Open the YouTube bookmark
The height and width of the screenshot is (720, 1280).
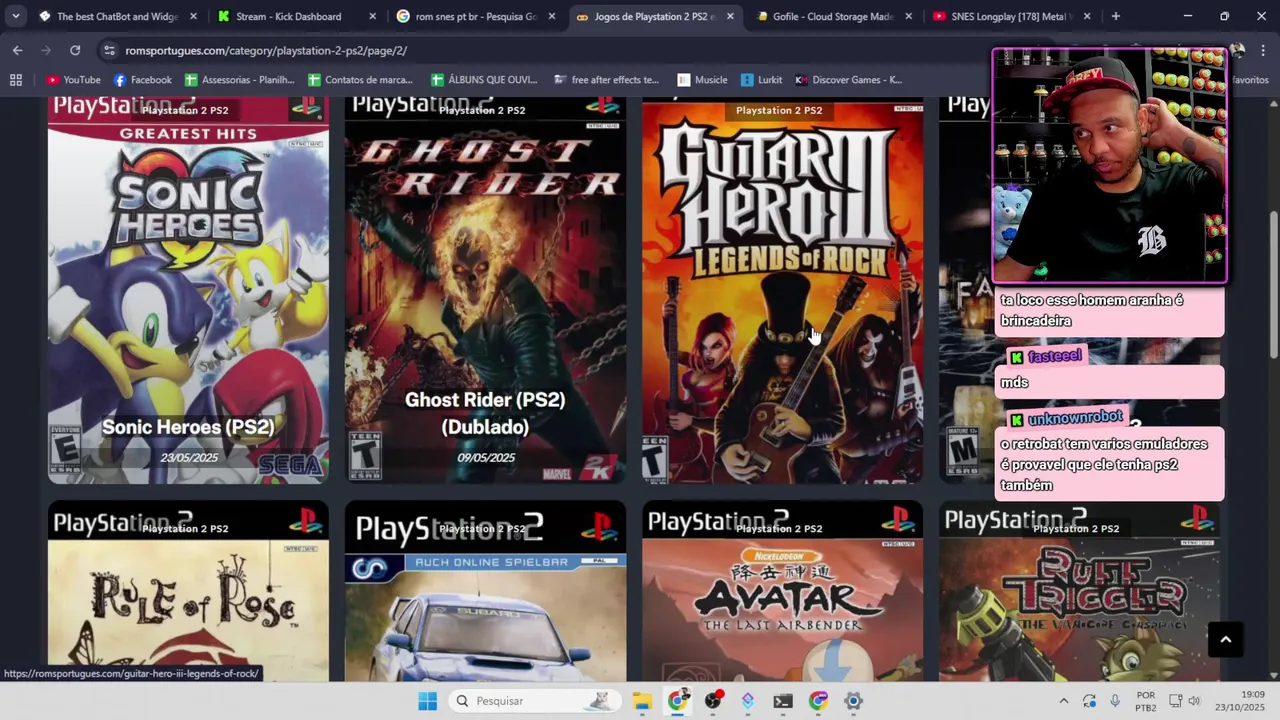[73, 80]
